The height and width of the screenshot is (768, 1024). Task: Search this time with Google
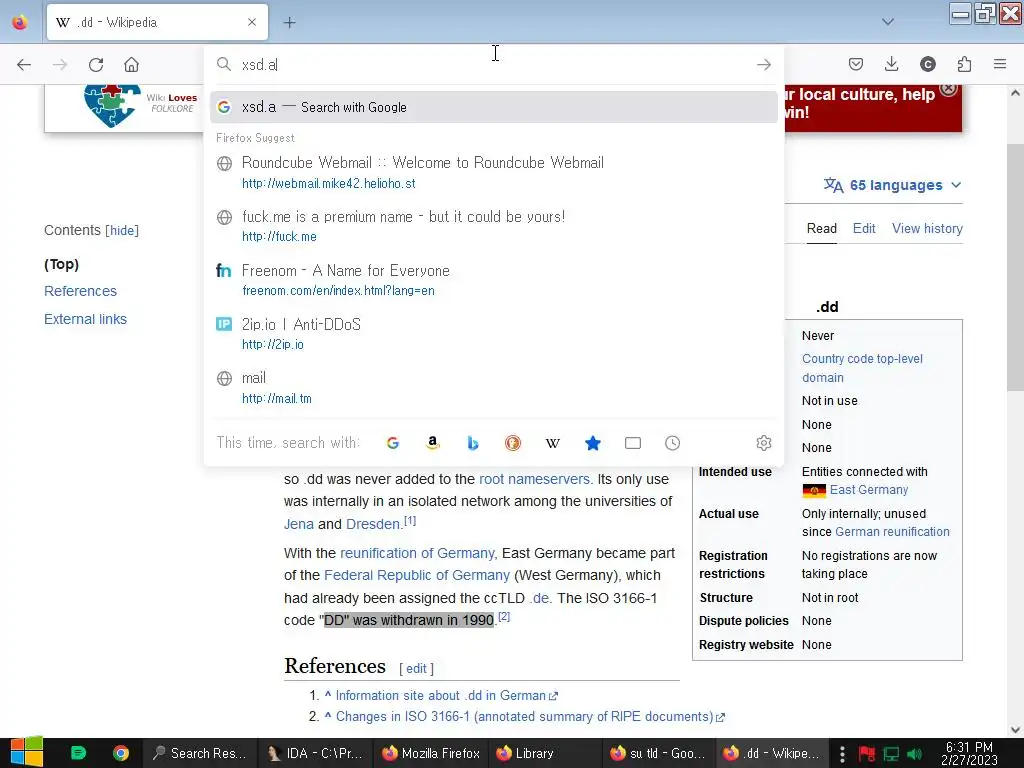point(392,443)
